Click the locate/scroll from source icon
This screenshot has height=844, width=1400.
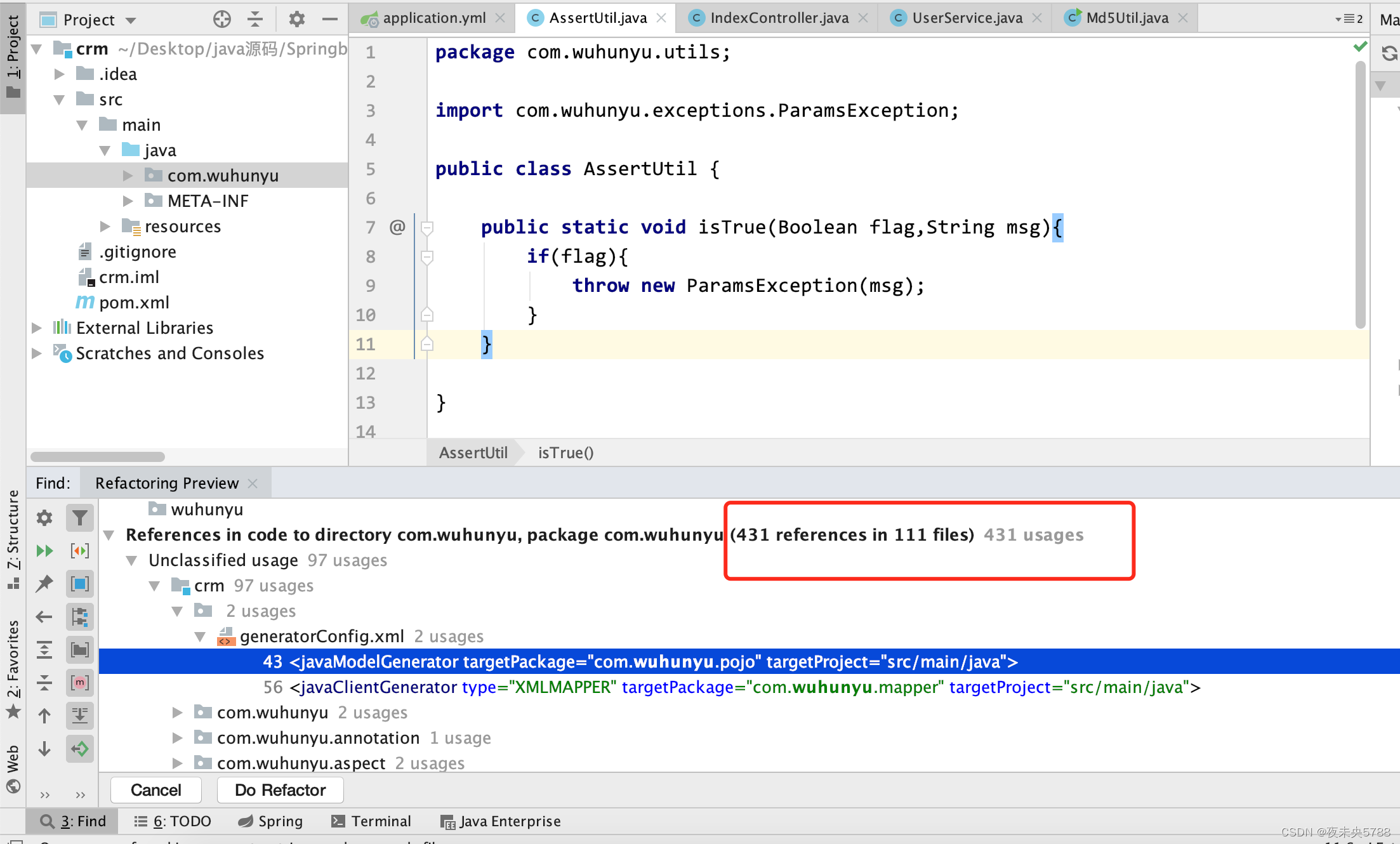tap(221, 20)
